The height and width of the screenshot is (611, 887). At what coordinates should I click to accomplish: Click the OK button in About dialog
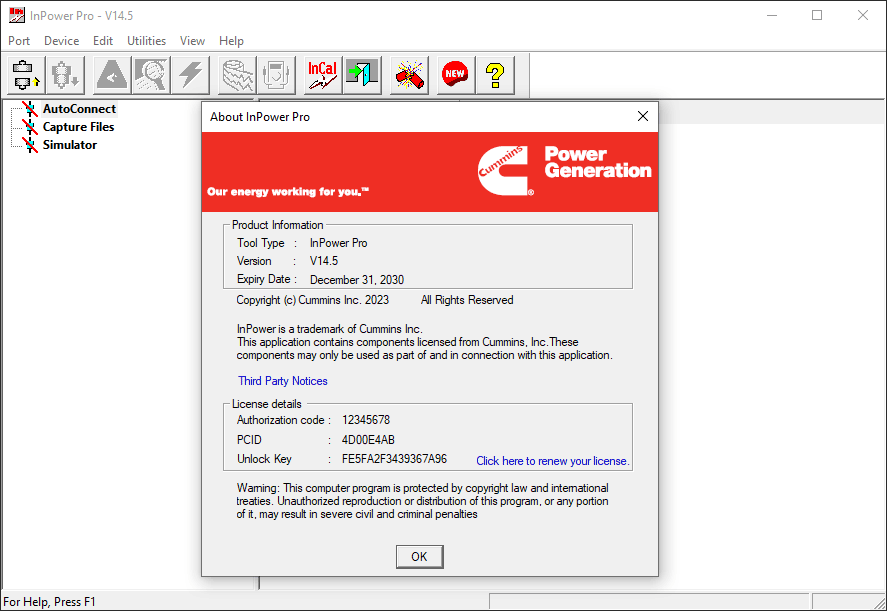[419, 556]
